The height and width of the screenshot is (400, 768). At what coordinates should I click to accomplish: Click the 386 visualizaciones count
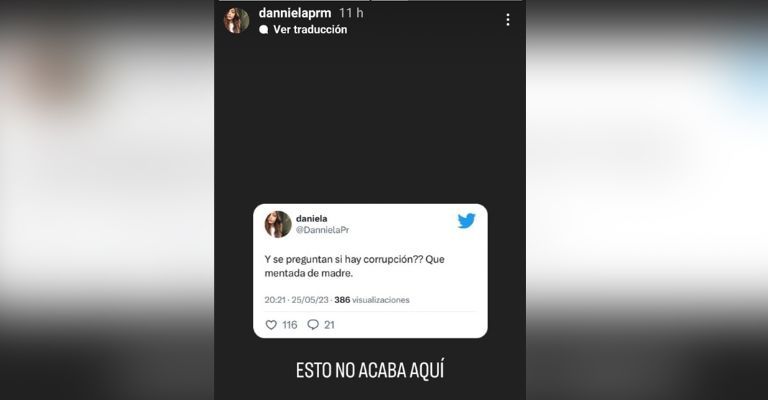[x=372, y=300]
